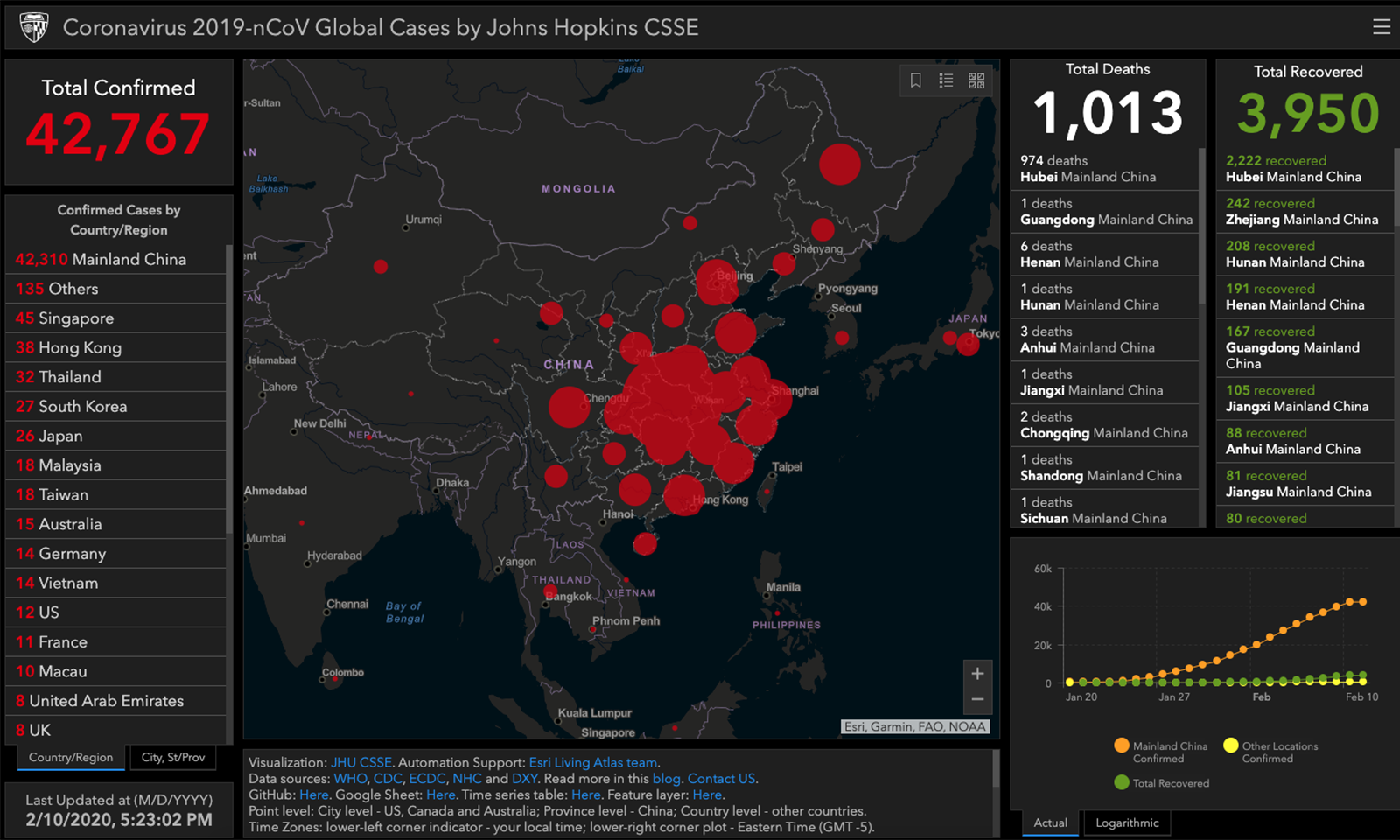This screenshot has width=1400, height=840.
Task: Select the 8 United Arab Emirates row
Action: tap(115, 701)
